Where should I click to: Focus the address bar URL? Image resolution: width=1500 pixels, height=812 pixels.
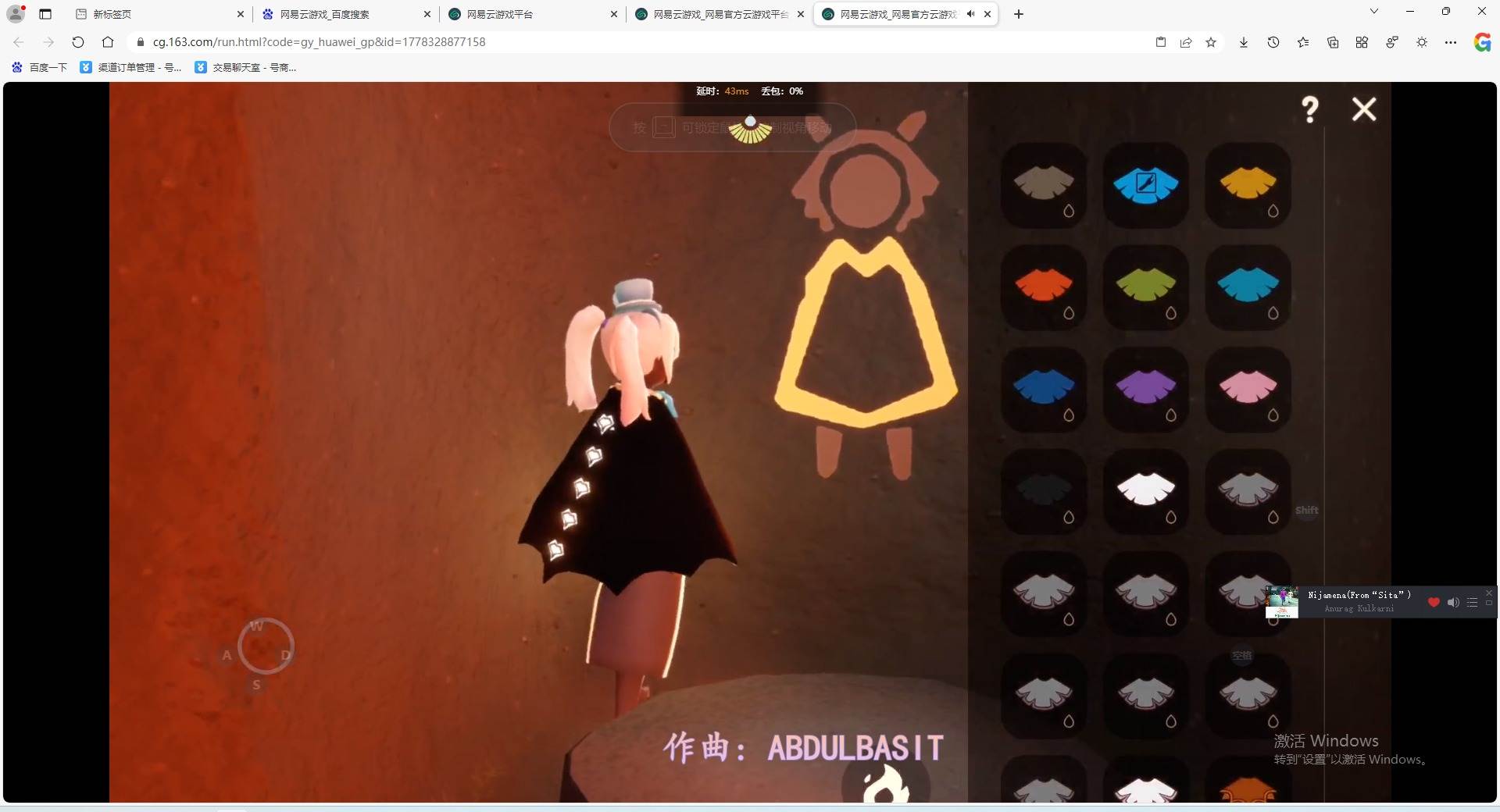319,42
